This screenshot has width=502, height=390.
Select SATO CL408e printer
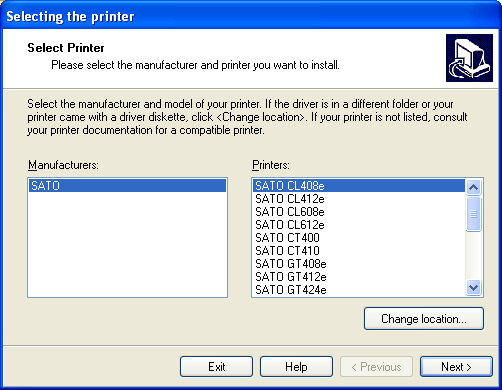[359, 186]
